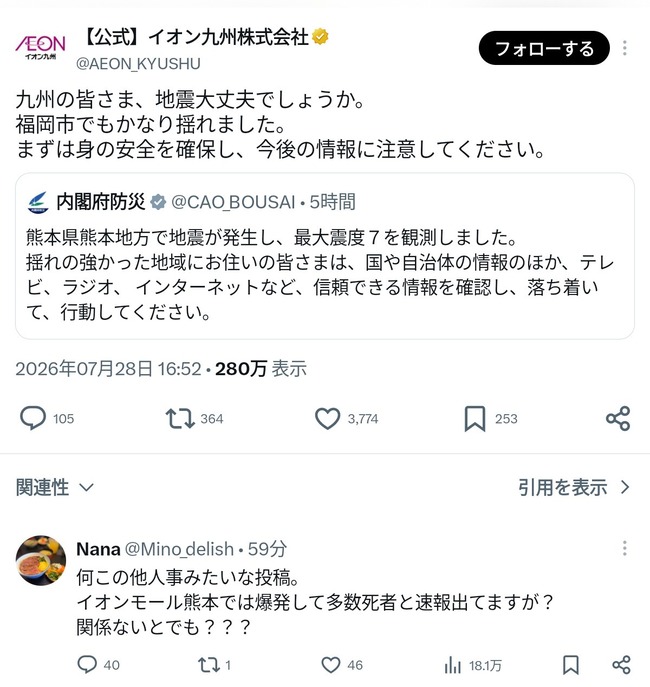
Task: Click the フォローする button
Action: (544, 48)
